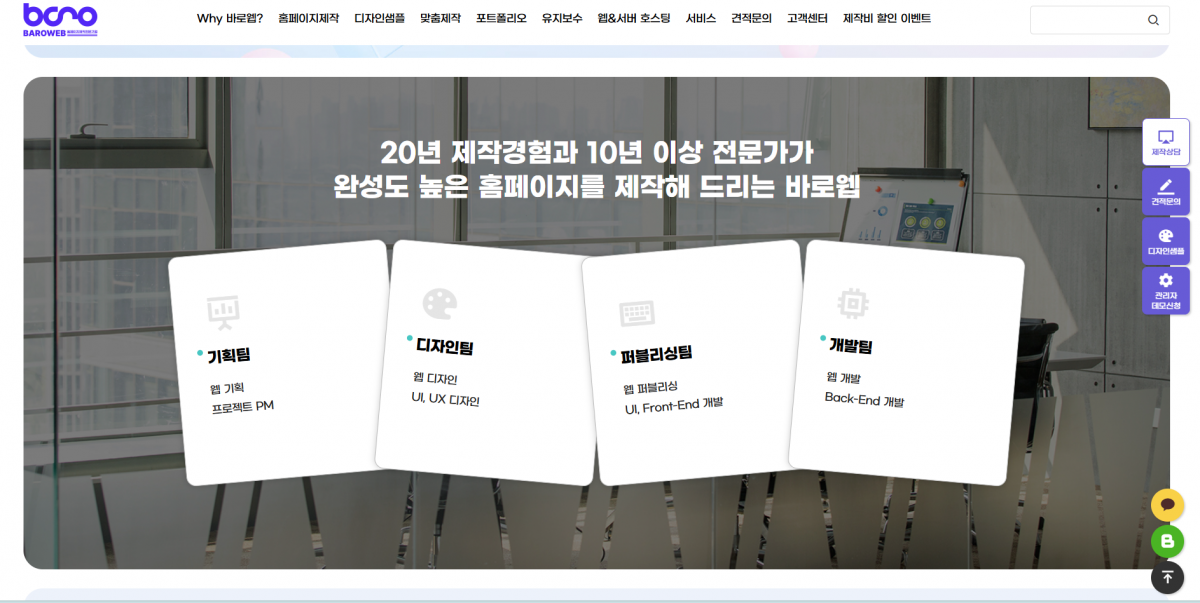The width and height of the screenshot is (1200, 603).
Task: Select 고객센터 in the top menu
Action: tap(807, 19)
